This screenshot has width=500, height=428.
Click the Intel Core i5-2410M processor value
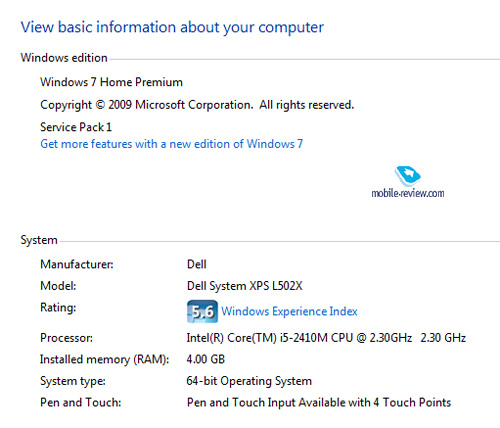[326, 338]
